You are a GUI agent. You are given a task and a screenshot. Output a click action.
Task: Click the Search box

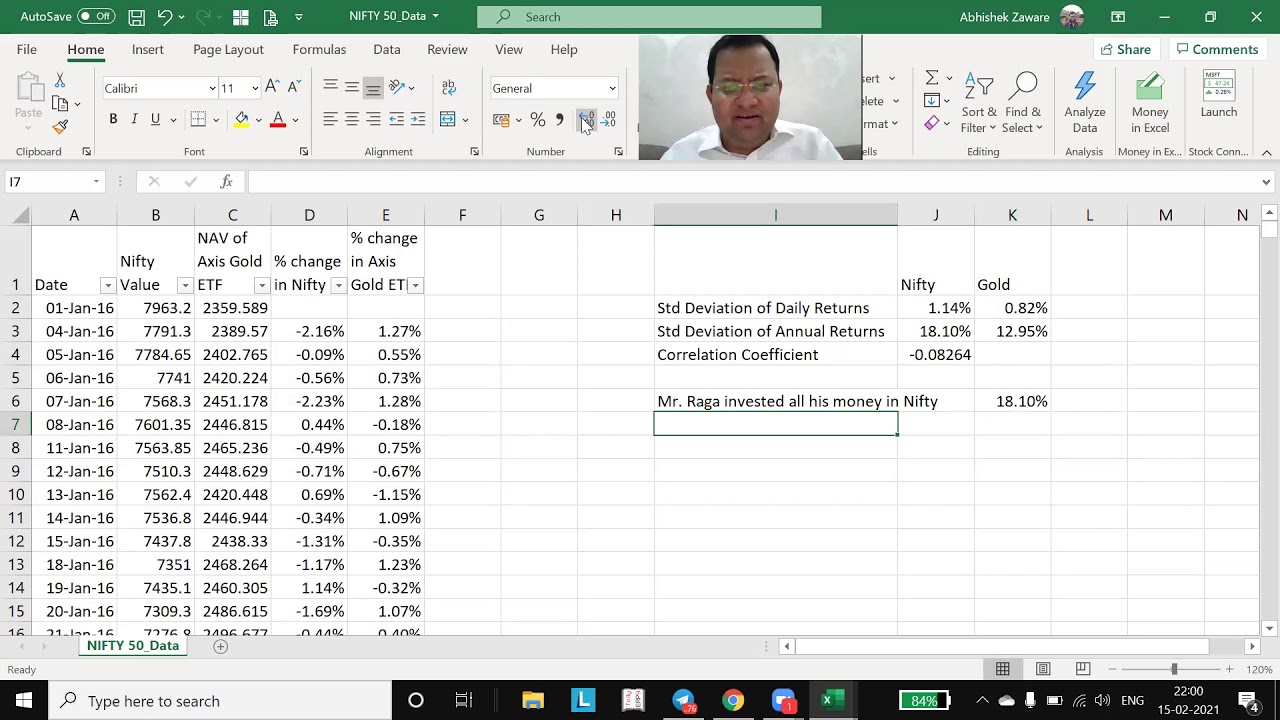pos(649,17)
